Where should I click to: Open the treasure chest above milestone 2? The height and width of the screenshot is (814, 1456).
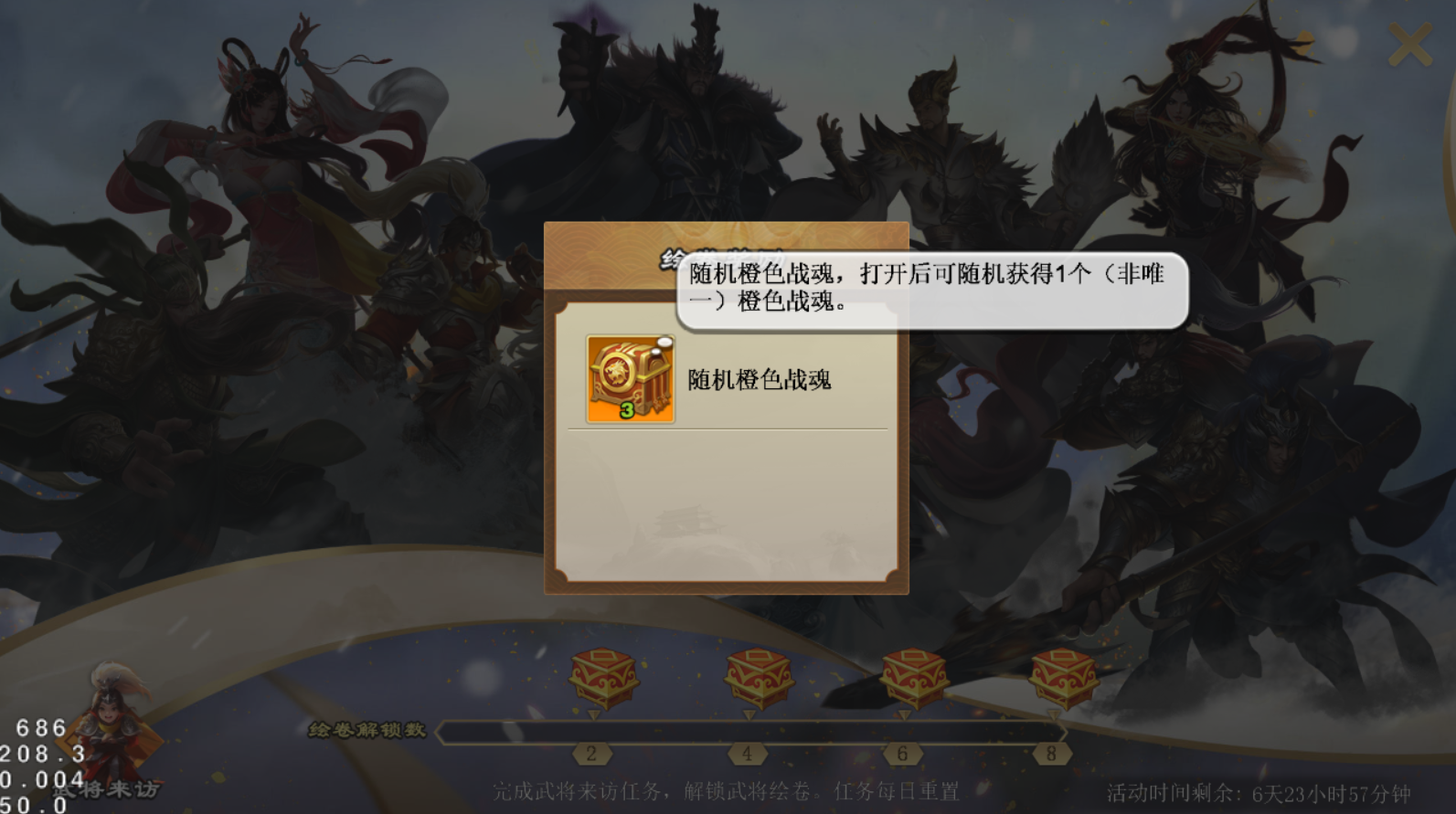point(603,678)
